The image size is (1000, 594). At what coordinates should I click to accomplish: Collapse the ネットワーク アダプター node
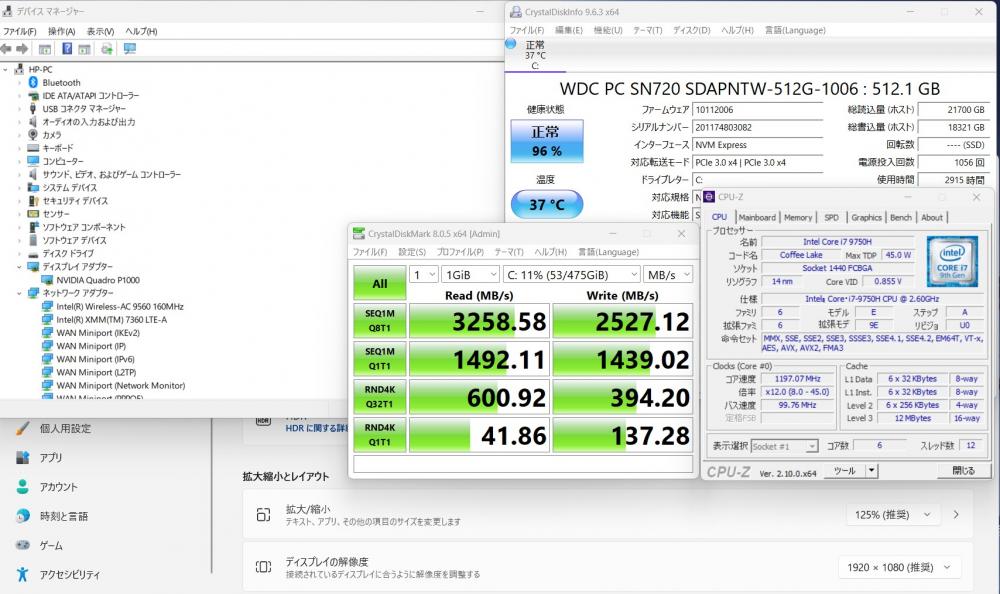[x=19, y=293]
